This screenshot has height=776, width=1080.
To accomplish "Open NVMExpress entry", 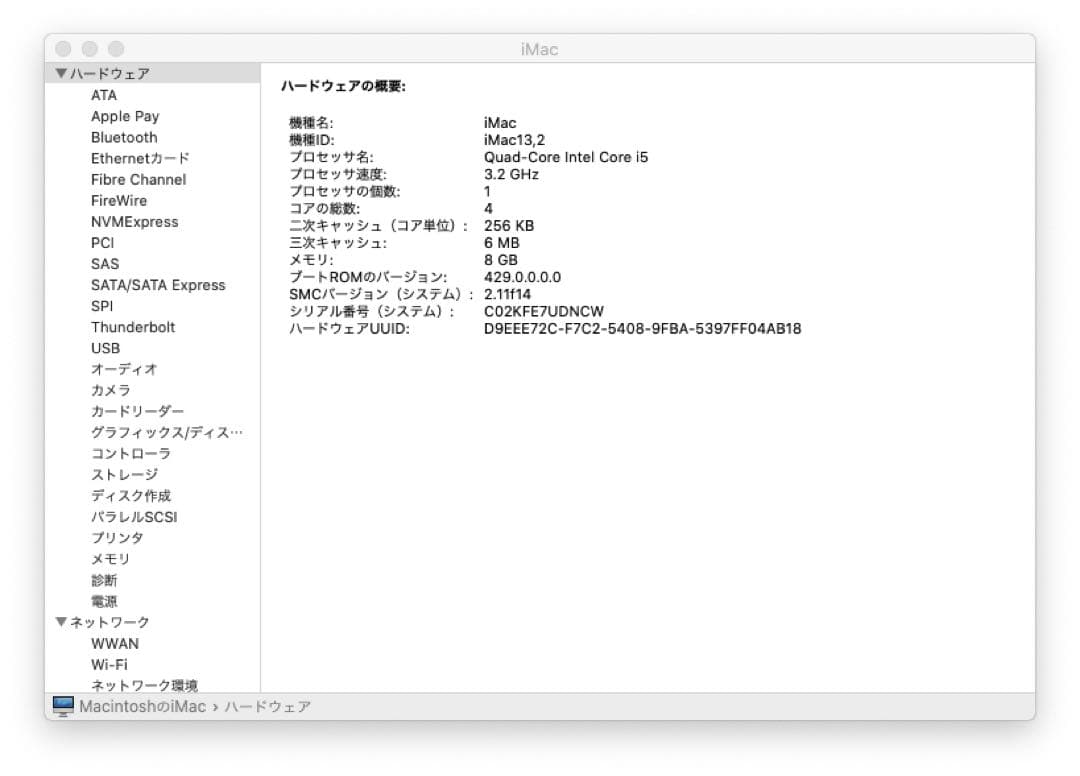I will [134, 222].
